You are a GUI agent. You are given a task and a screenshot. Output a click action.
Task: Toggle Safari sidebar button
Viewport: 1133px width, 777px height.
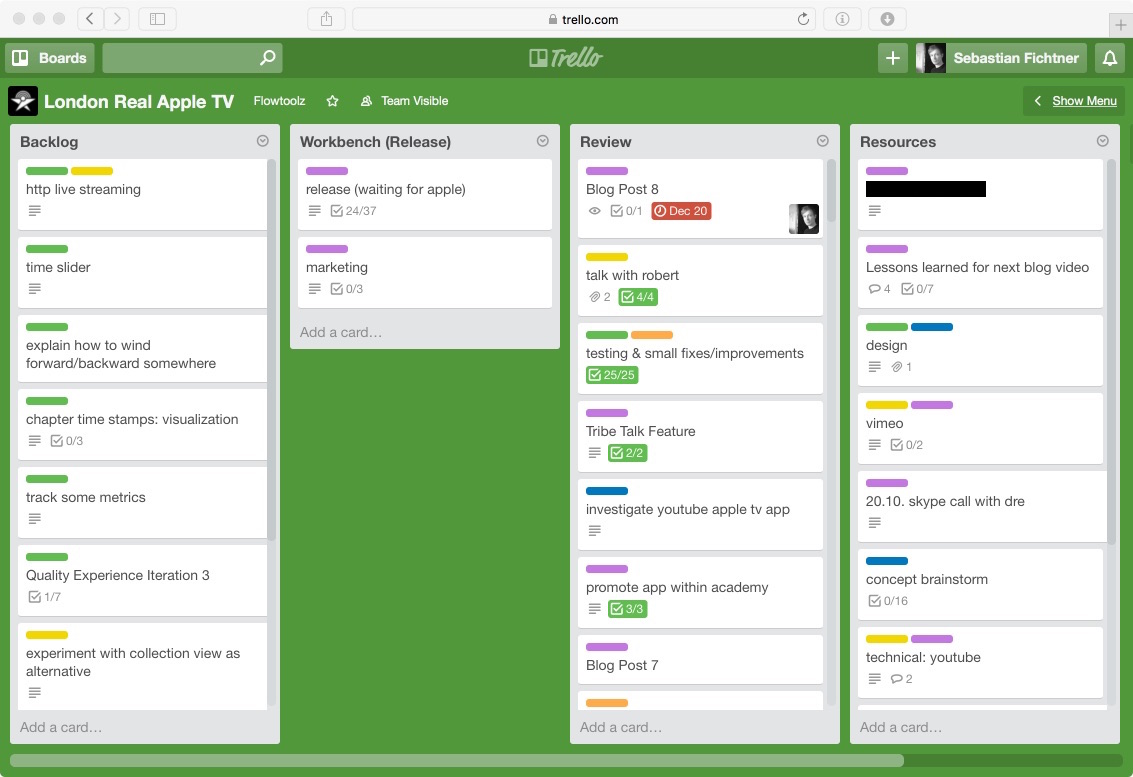coord(158,19)
